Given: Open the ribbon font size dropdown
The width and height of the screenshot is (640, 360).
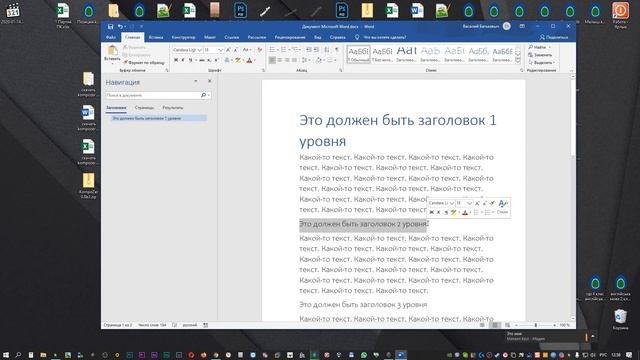Looking at the screenshot, I should click(x=221, y=50).
